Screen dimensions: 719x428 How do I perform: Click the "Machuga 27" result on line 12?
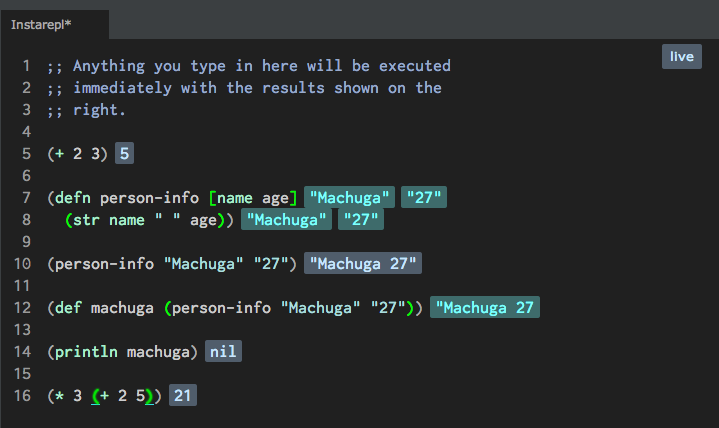(x=485, y=308)
